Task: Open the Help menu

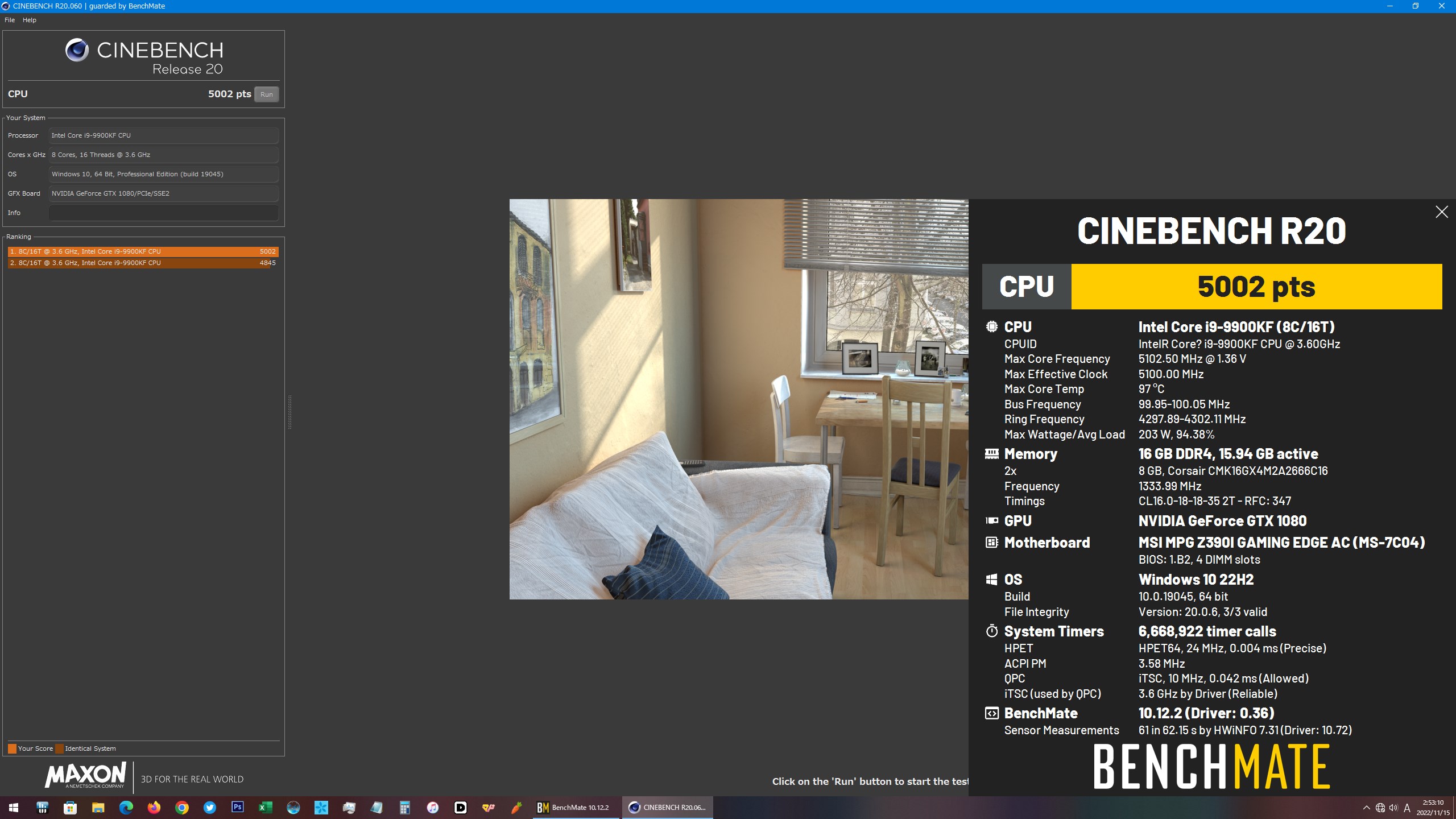Action: (30, 20)
